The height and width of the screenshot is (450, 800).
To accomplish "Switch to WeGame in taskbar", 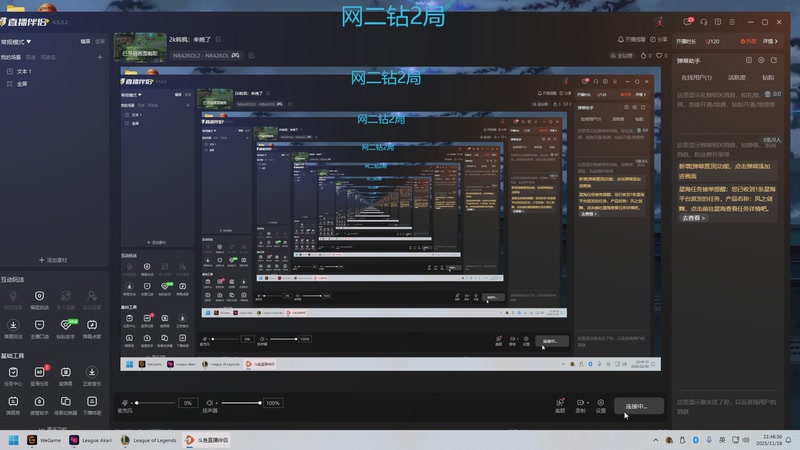I will coord(44,440).
